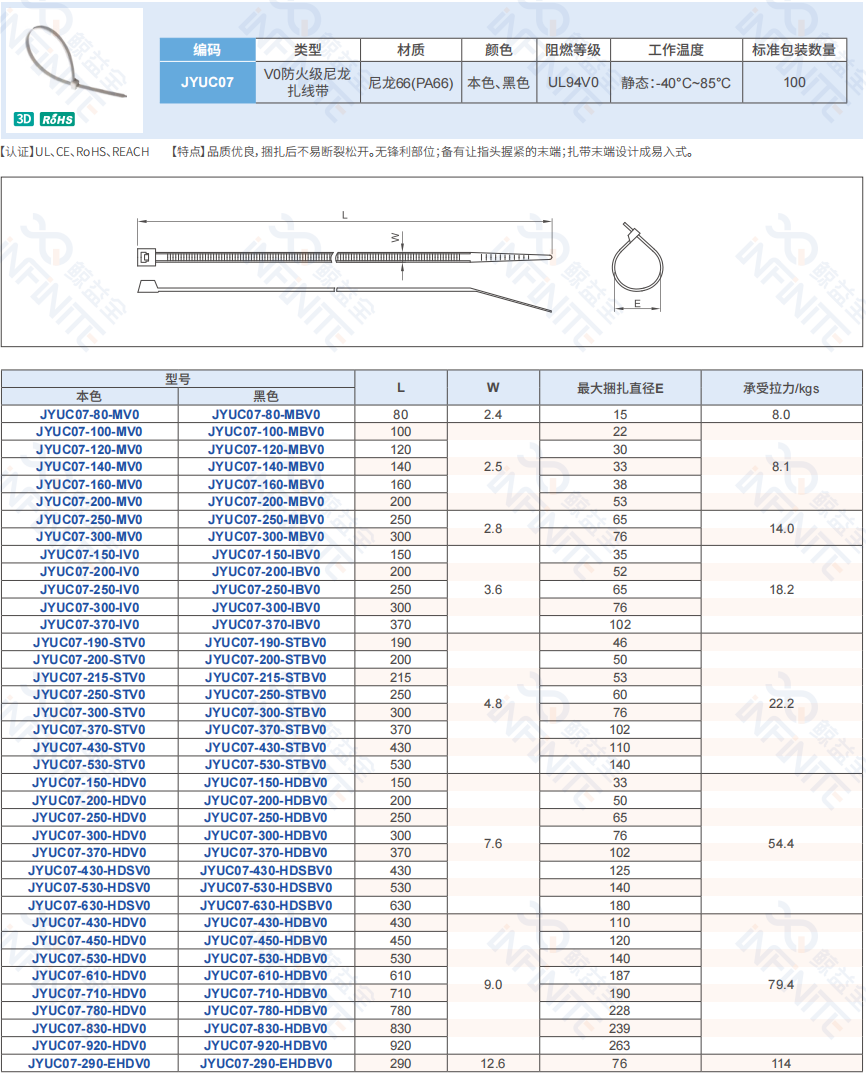The image size is (866, 1077).
Task: Click the 黑色 column sub-header
Action: pyautogui.click(x=266, y=396)
